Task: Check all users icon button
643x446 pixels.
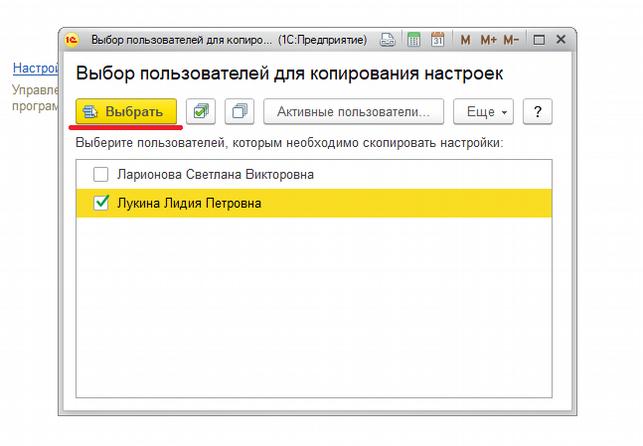Action: [x=201, y=112]
